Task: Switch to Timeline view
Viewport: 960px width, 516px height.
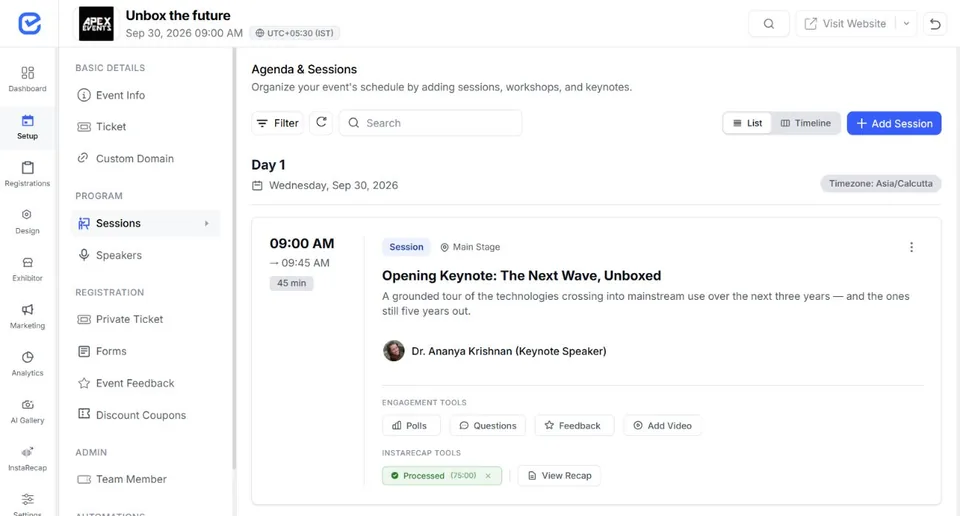Action: pos(806,123)
